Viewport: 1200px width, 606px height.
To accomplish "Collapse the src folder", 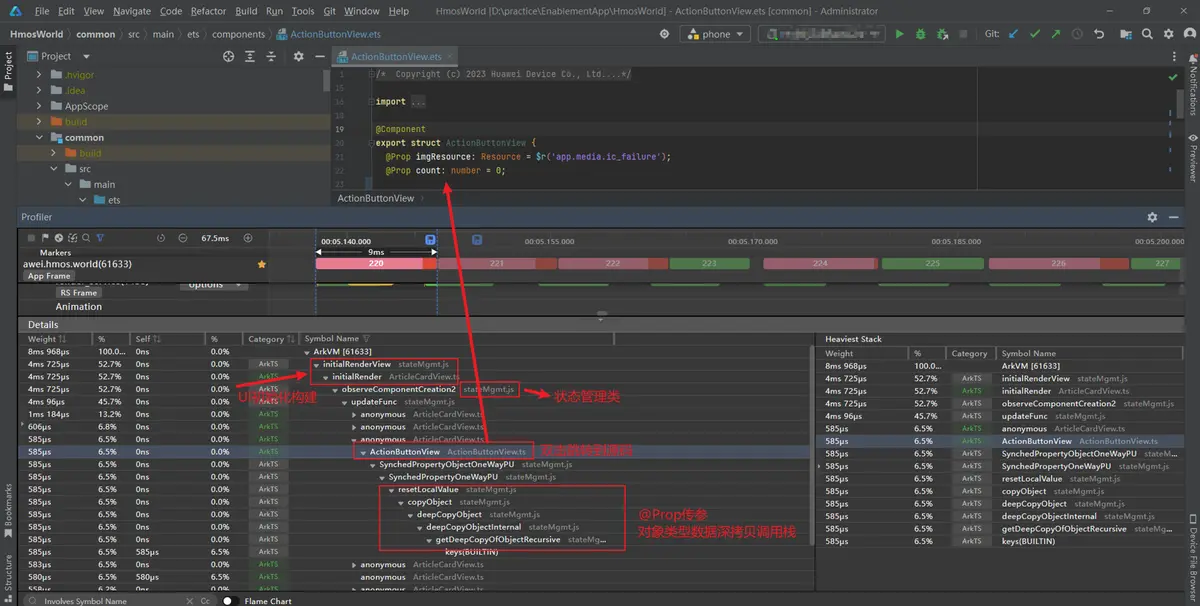I will coord(55,169).
